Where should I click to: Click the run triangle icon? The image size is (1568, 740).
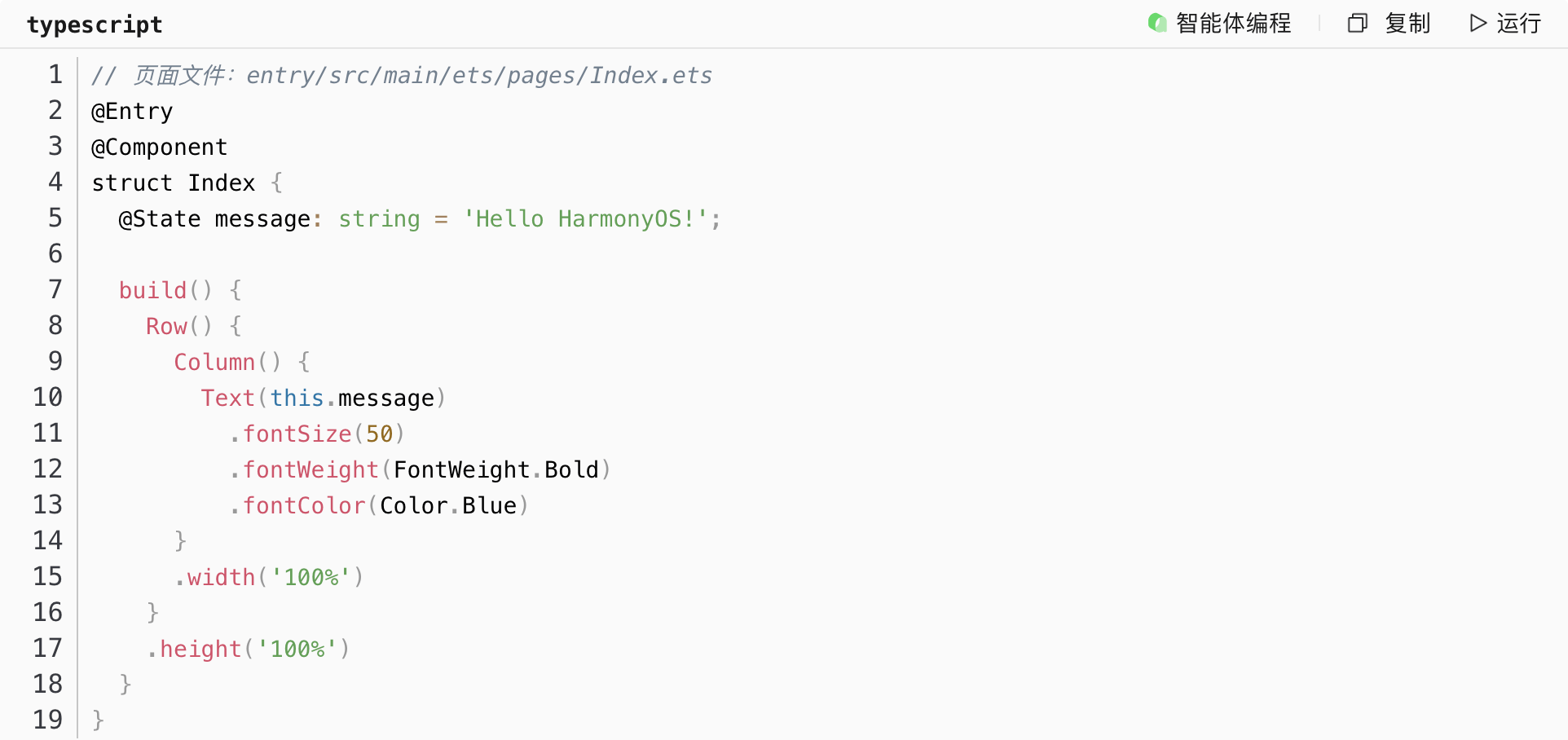(1478, 23)
